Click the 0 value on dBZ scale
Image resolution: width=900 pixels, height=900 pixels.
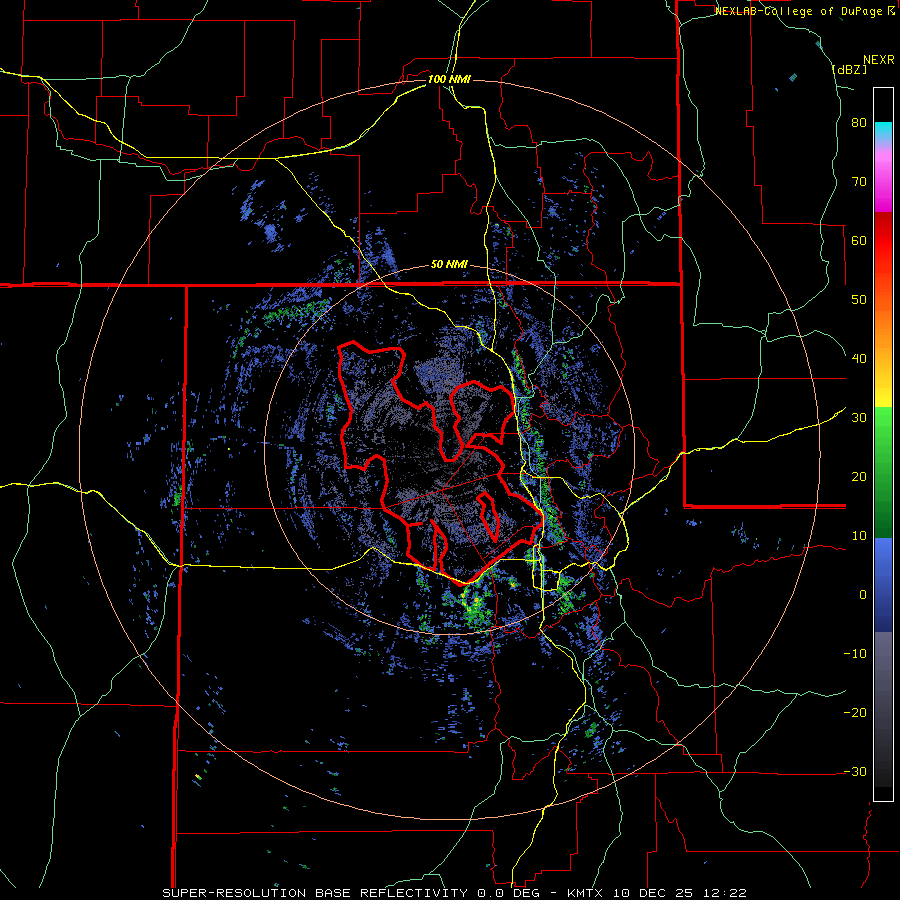(863, 595)
